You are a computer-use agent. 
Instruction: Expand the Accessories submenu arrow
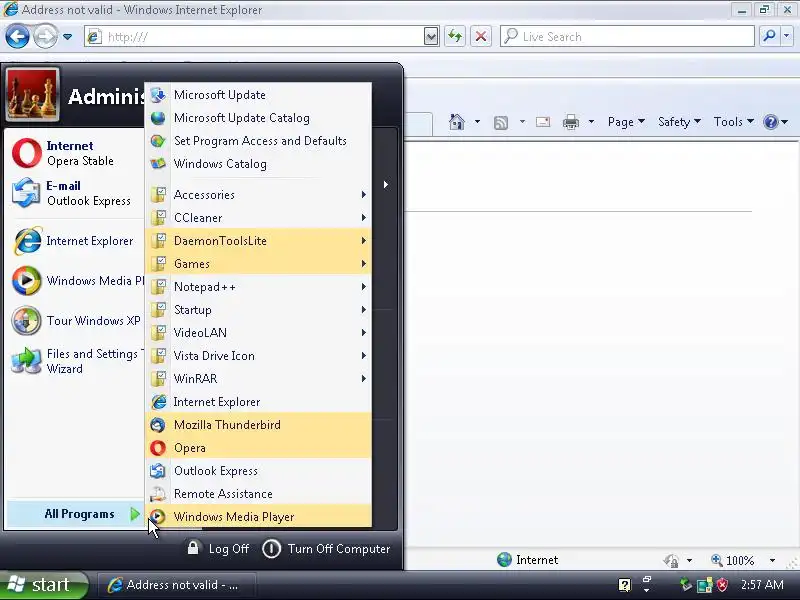pos(364,194)
